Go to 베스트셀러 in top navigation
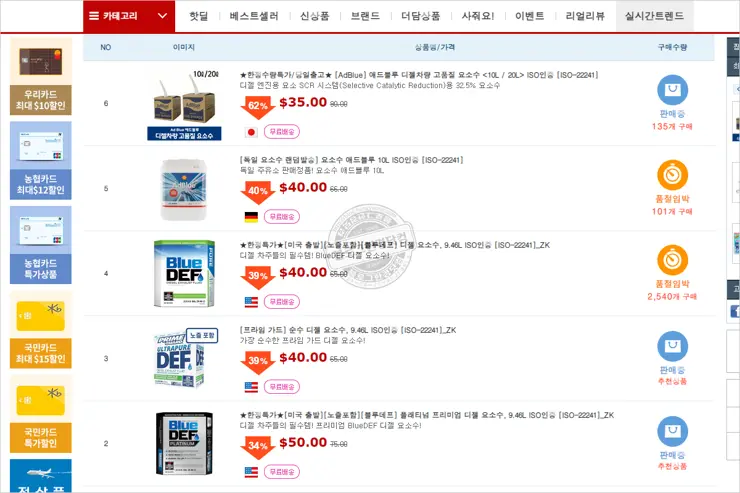The image size is (740, 493). pyautogui.click(x=254, y=16)
